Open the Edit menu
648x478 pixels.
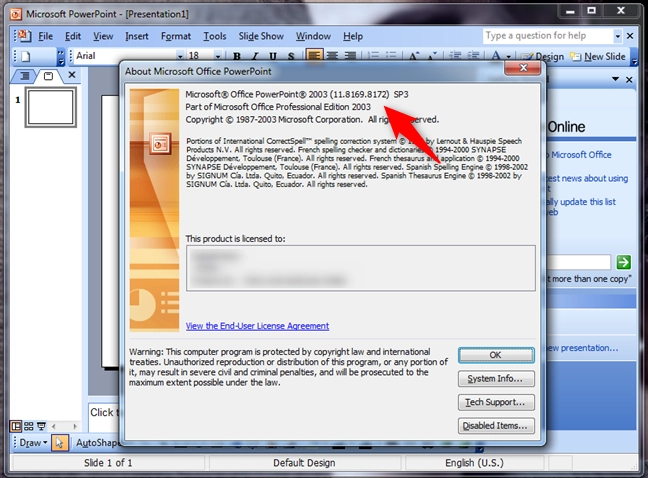point(73,36)
